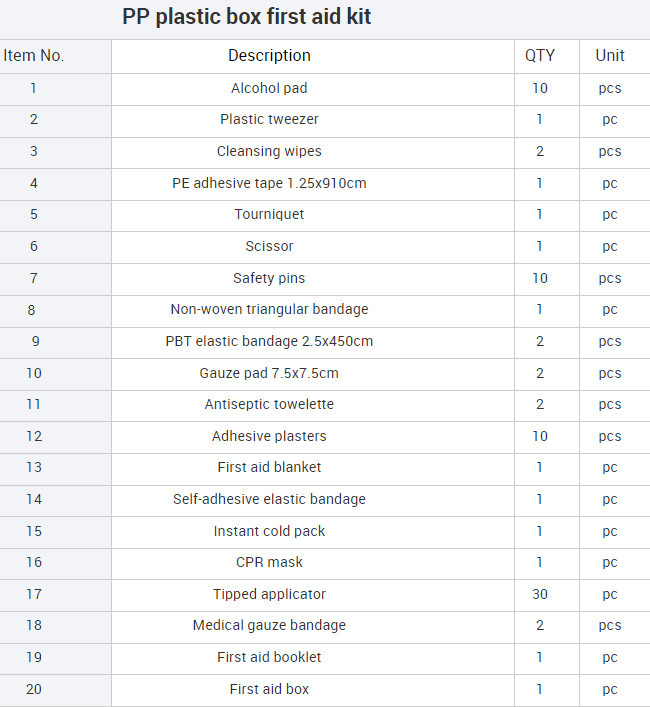Click 'Non-woven triangular bandage' cell
650x707 pixels.
pyautogui.click(x=269, y=309)
